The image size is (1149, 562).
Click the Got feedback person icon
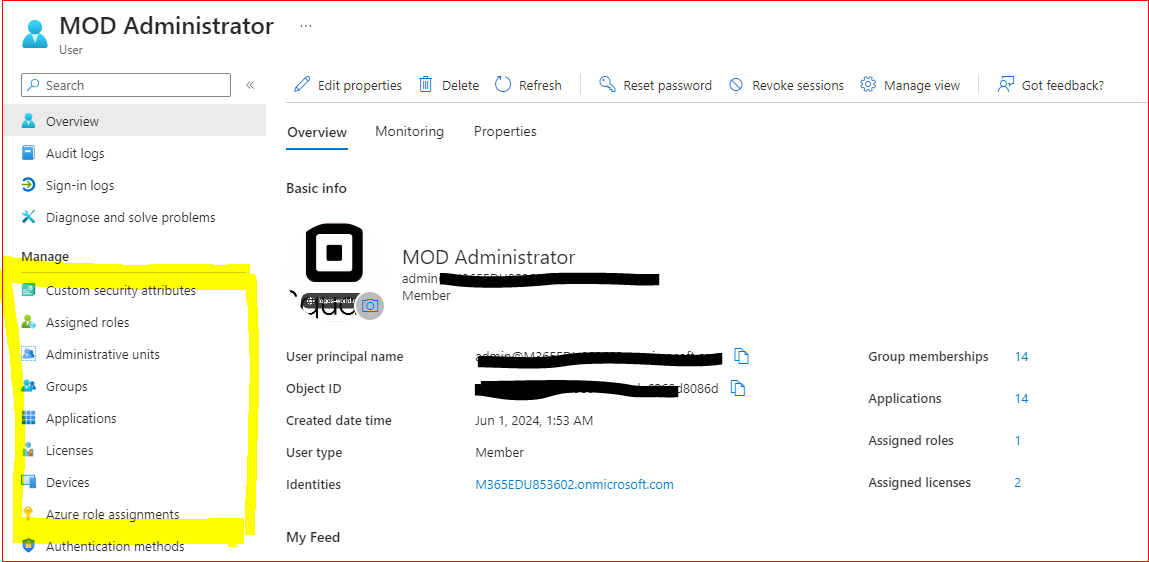(x=1005, y=85)
